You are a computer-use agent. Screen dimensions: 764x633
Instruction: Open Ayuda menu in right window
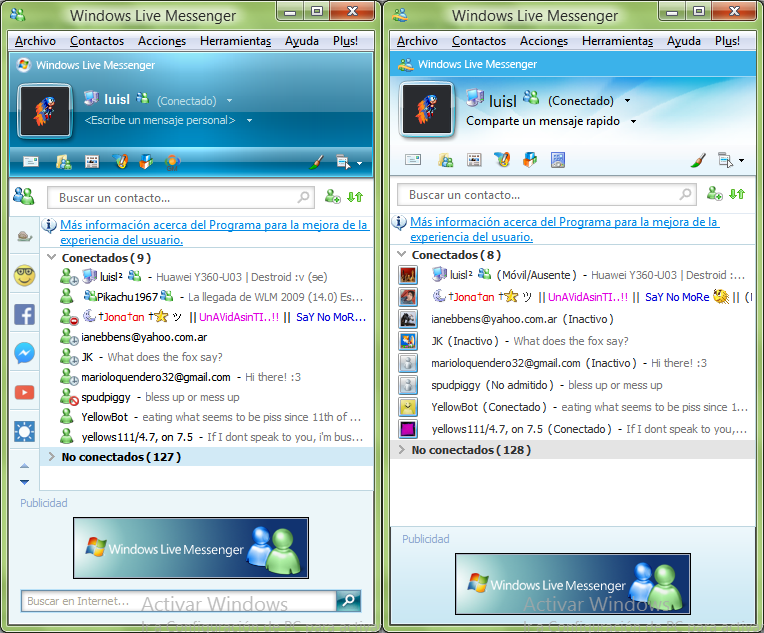tap(684, 41)
